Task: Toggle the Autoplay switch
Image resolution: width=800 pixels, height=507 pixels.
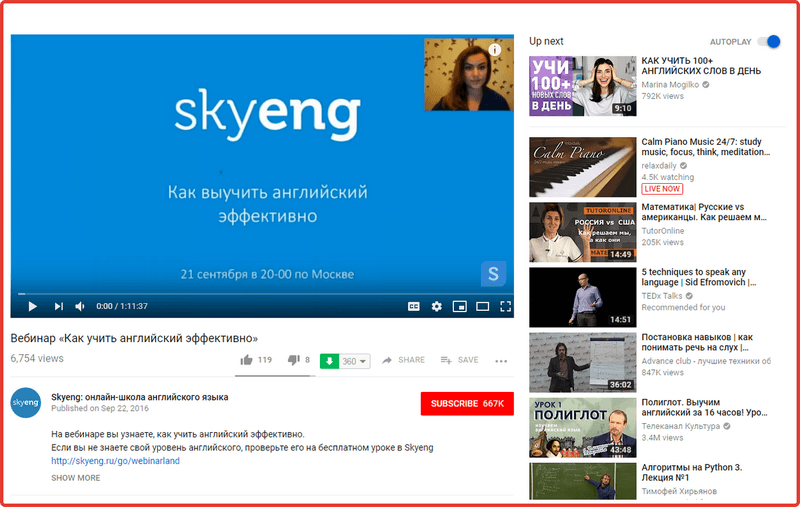Action: tap(769, 42)
